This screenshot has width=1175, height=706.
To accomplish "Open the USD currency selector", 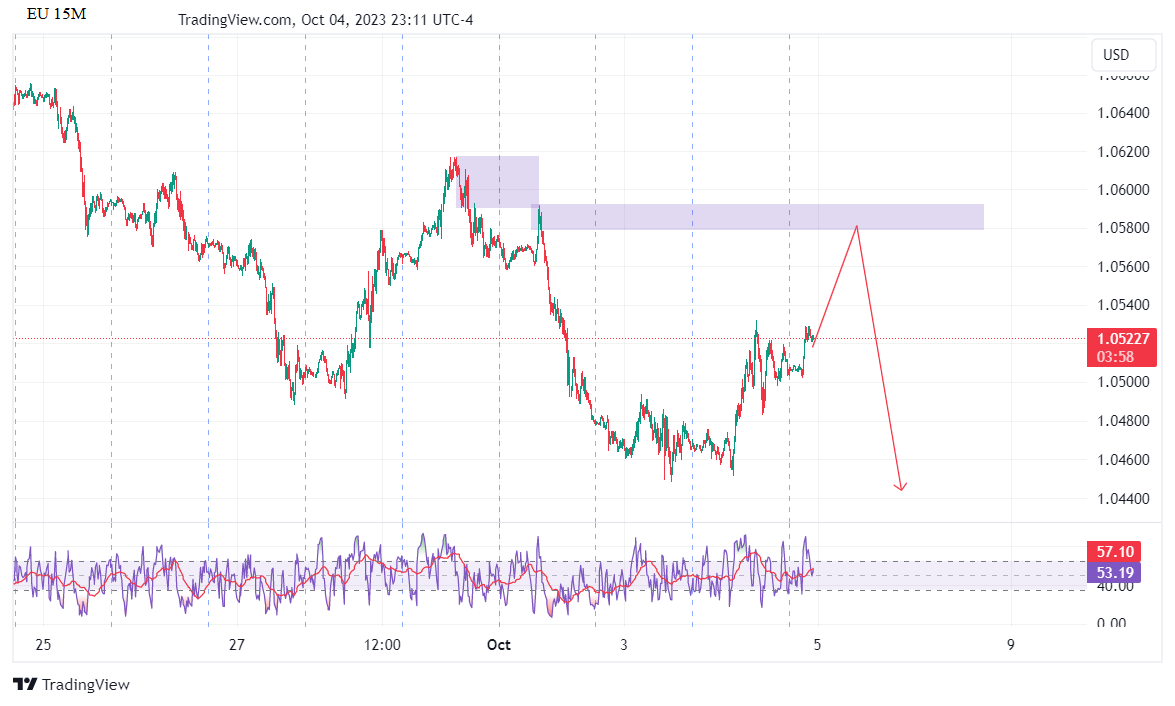I will [x=1115, y=55].
